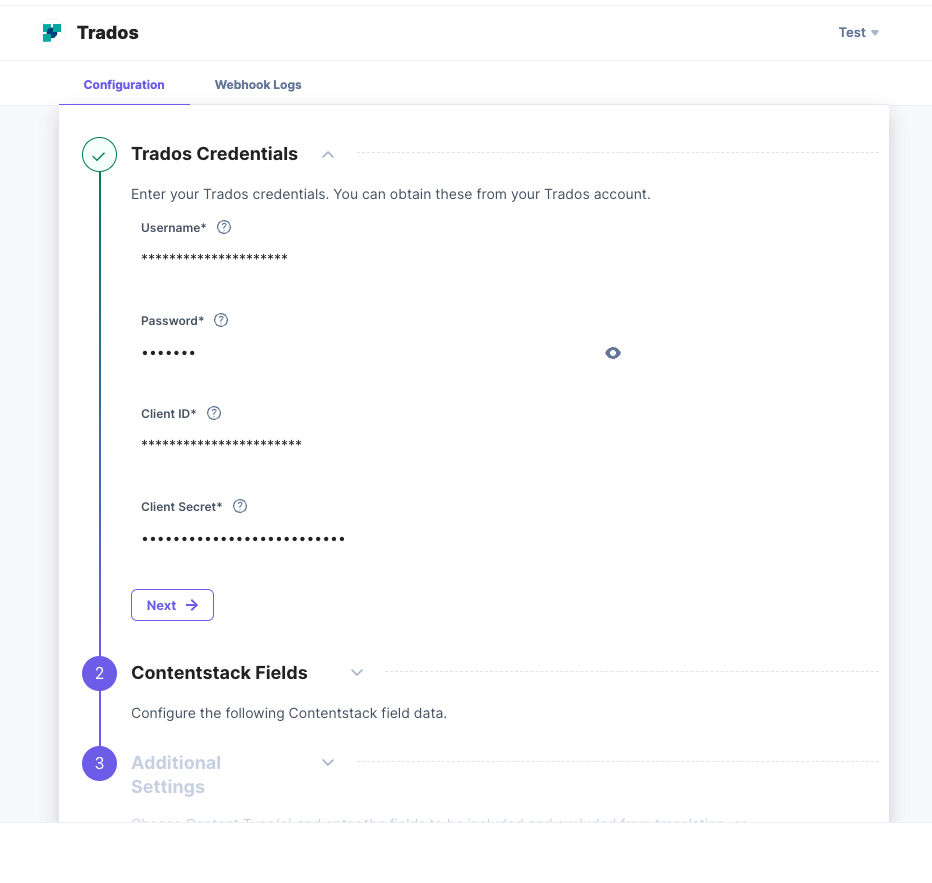Click the Password help question-mark icon
This screenshot has height=883, width=932.
click(221, 320)
